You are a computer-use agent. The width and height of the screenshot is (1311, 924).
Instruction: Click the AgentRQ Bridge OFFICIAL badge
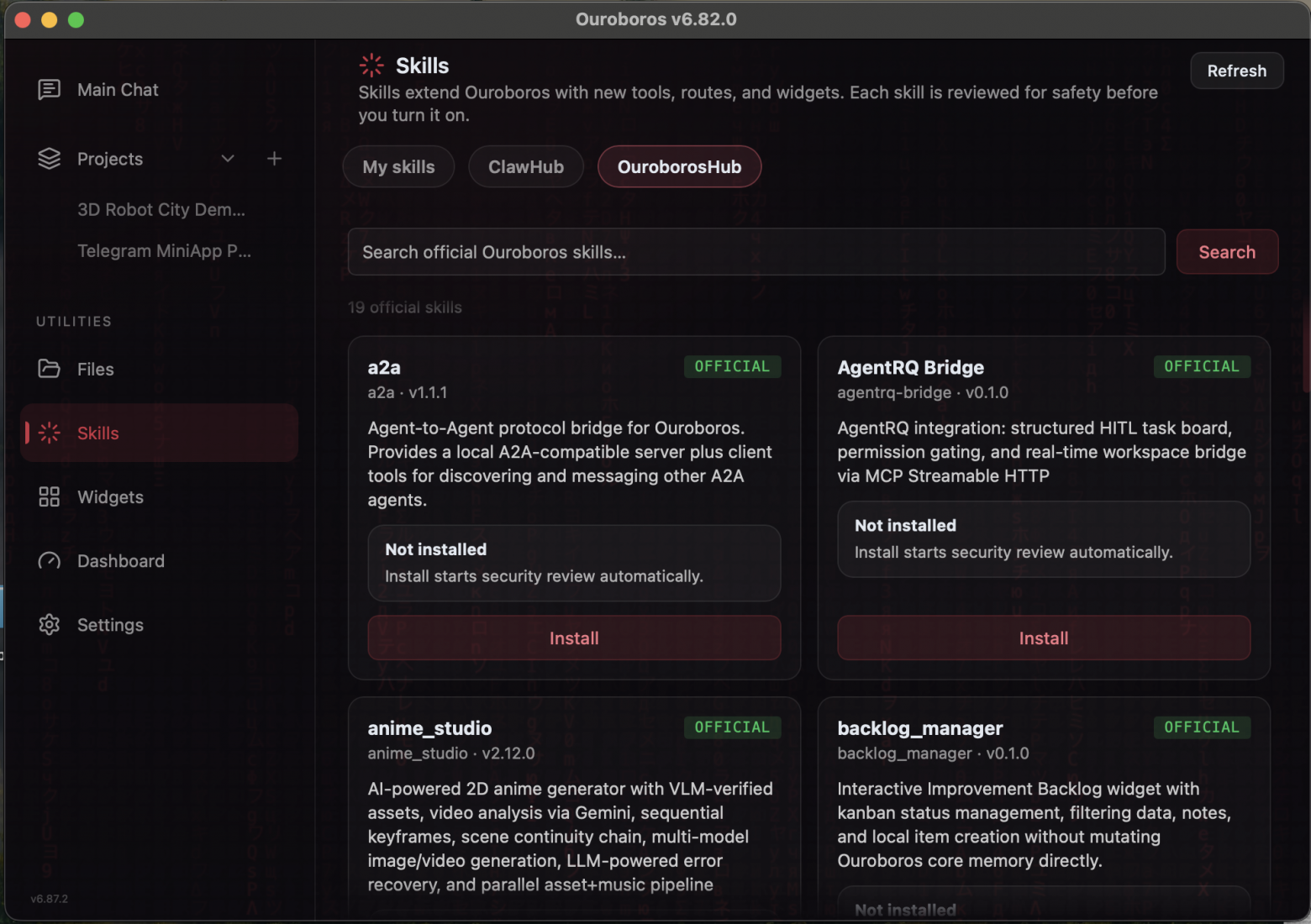(x=1202, y=366)
